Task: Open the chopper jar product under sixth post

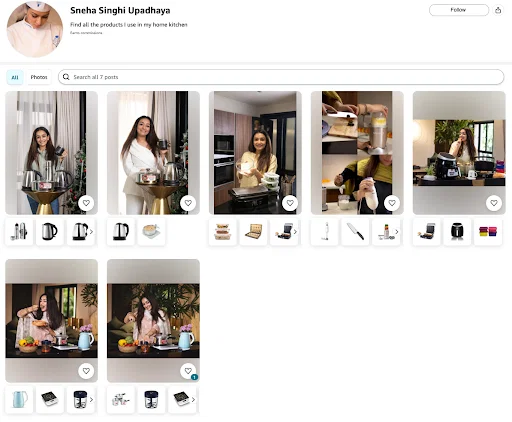Action: [x=80, y=399]
